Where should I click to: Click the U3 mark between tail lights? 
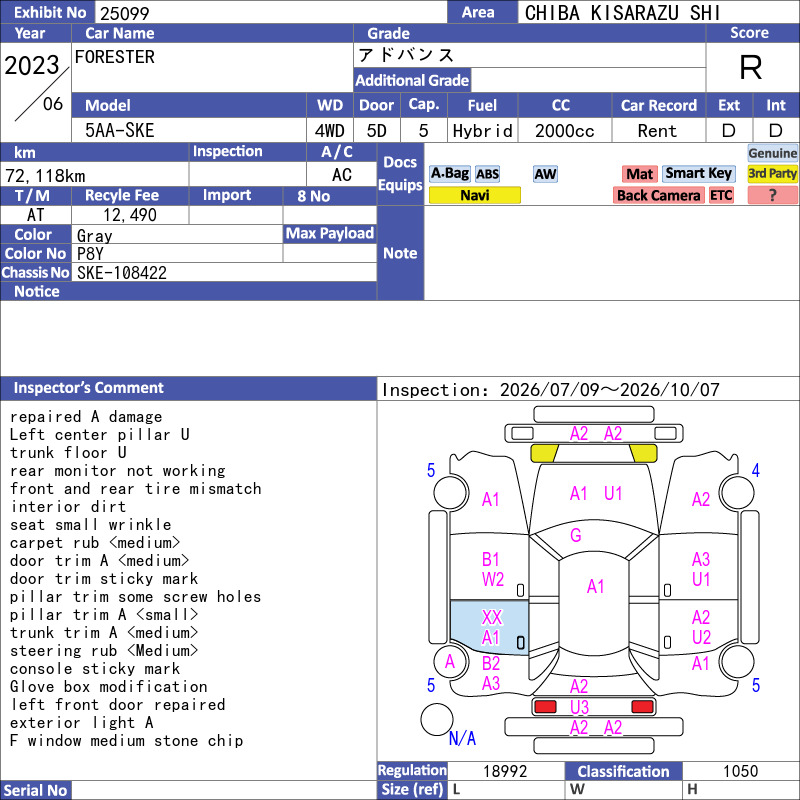[580, 707]
